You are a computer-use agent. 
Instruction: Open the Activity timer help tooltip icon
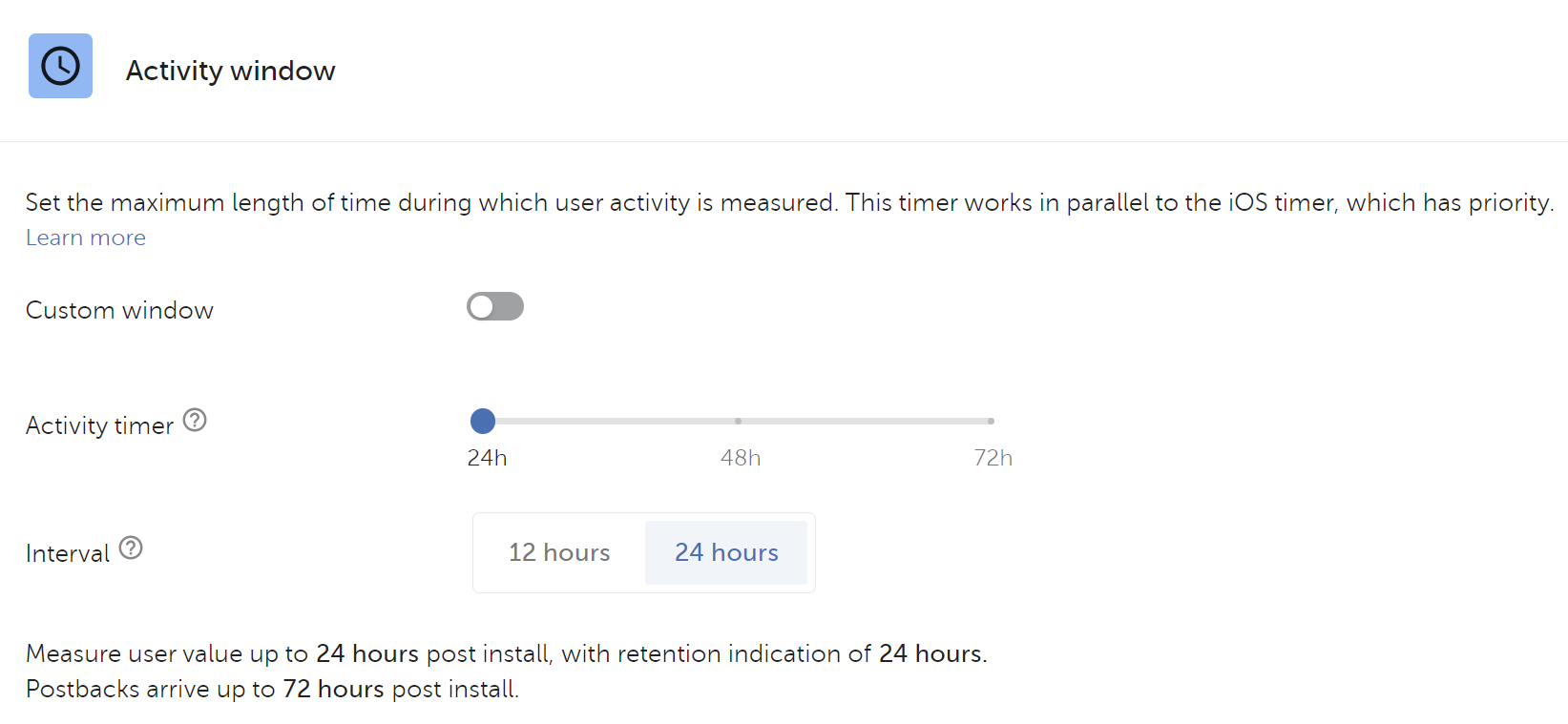(x=195, y=420)
